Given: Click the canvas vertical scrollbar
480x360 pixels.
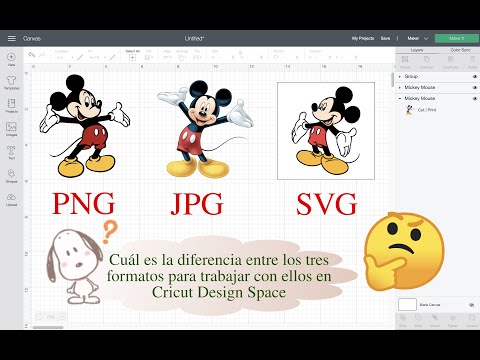Looking at the screenshot, I should pyautogui.click(x=393, y=80).
